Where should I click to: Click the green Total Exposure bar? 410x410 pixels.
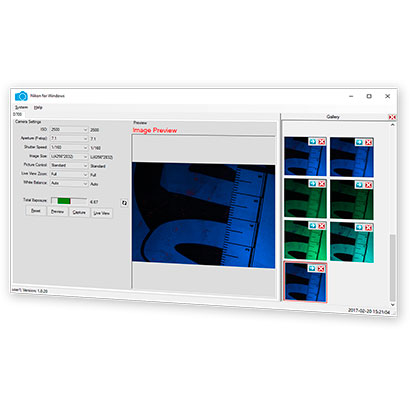64,201
